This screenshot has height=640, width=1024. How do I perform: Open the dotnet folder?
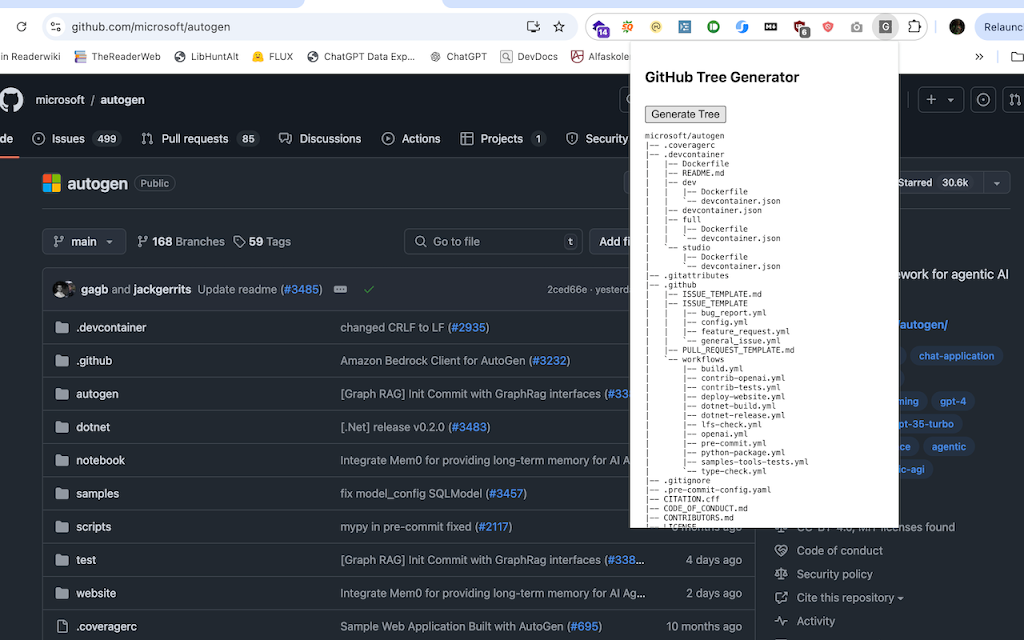coord(93,427)
